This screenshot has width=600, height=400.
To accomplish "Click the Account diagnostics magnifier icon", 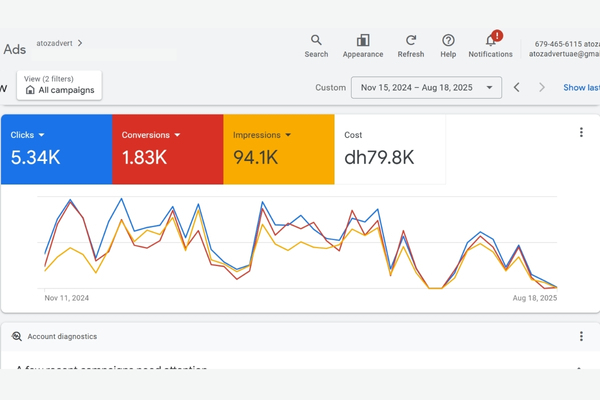I will (17, 337).
